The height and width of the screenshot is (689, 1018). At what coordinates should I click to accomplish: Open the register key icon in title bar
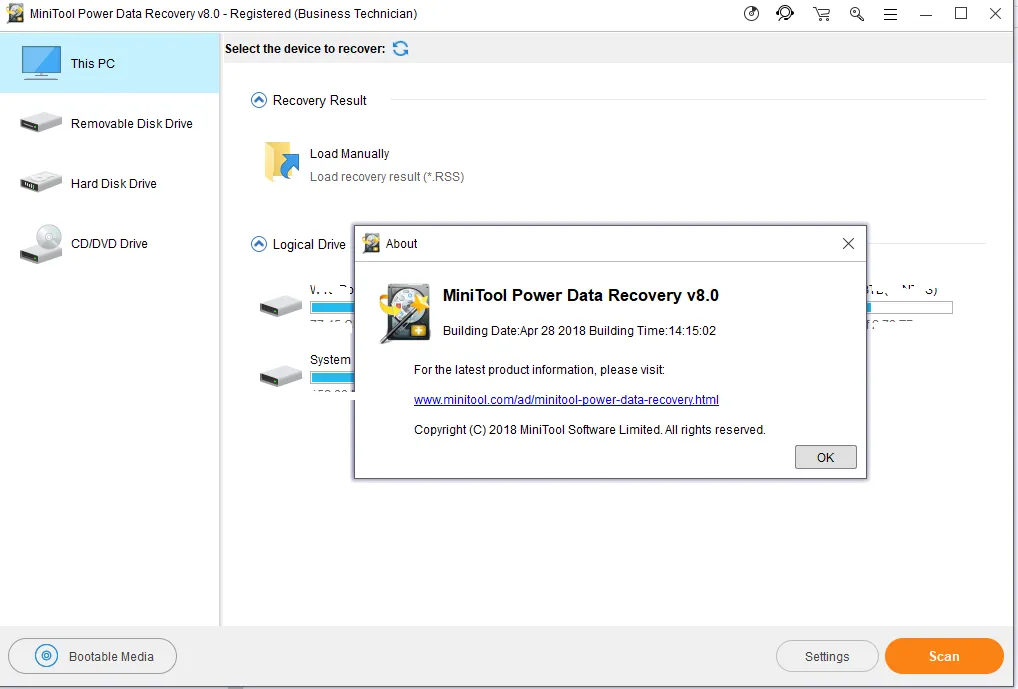pyautogui.click(x=856, y=14)
